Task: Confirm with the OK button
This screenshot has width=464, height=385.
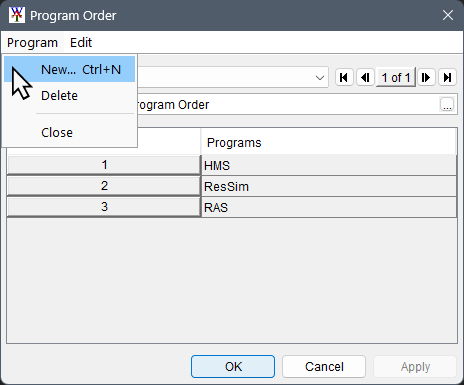Action: (x=233, y=367)
